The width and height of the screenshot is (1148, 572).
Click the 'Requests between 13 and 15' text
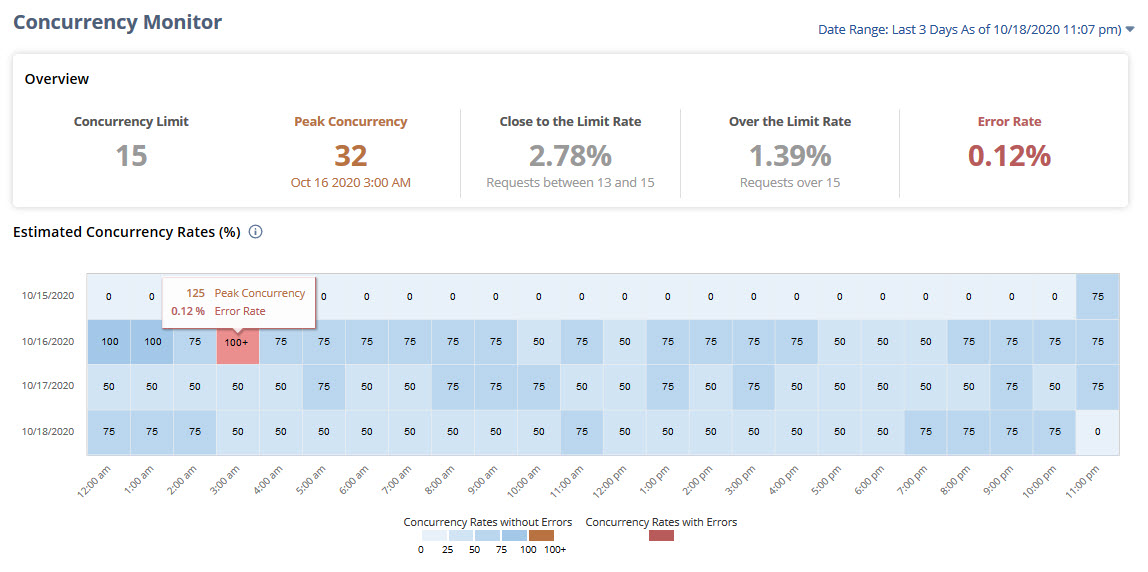570,182
